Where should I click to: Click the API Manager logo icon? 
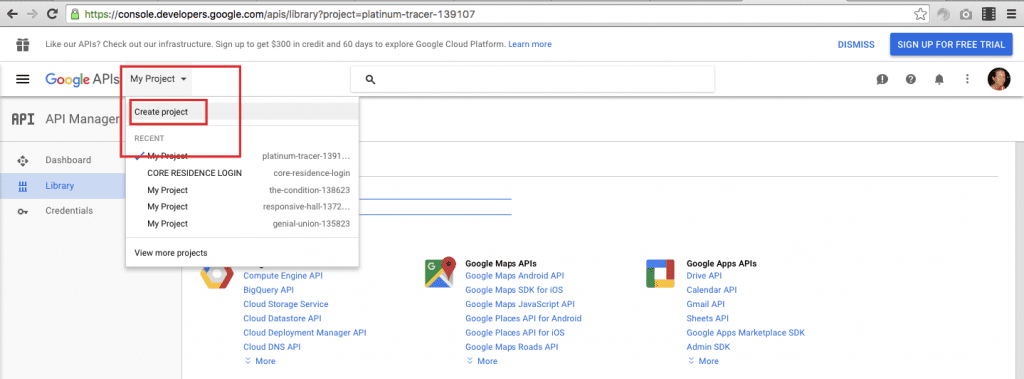click(x=23, y=119)
